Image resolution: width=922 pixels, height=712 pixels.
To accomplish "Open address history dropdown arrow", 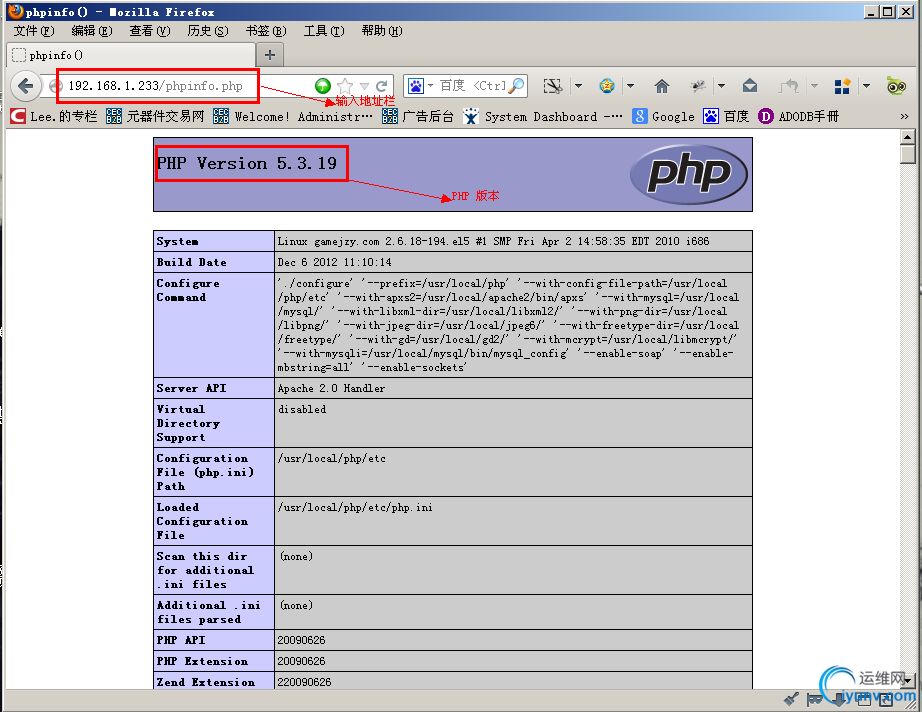I will click(x=364, y=86).
